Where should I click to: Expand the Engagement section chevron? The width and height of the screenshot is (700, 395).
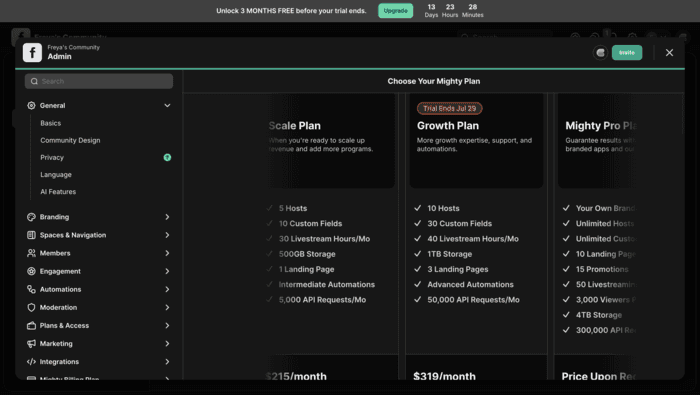[x=167, y=271]
